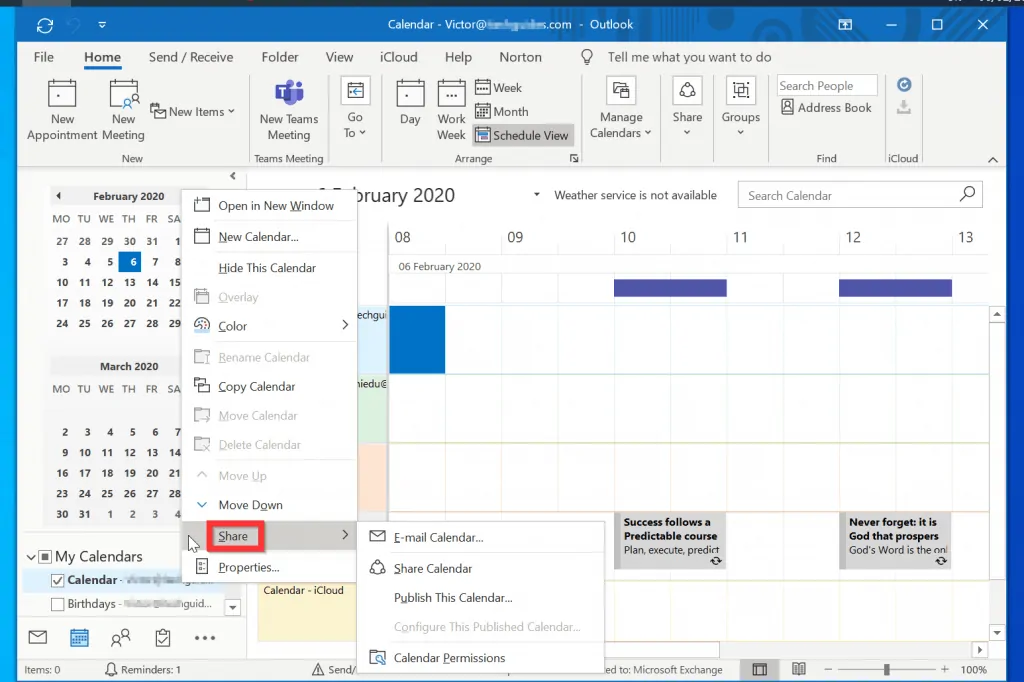Viewport: 1024px width, 682px height.
Task: Open the weather location dropdown arrow
Action: [x=537, y=195]
